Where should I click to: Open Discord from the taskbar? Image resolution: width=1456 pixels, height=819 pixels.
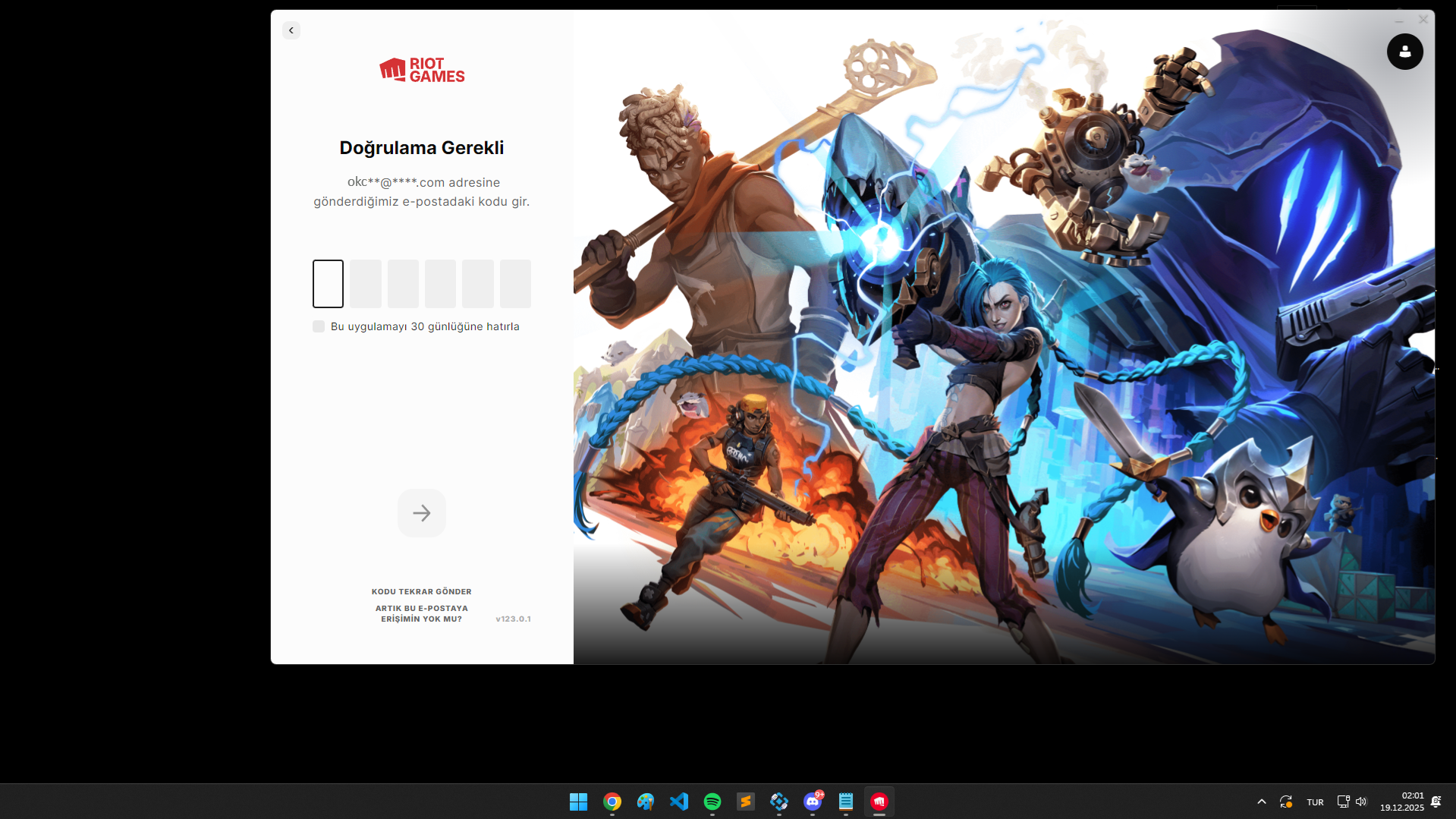(813, 802)
